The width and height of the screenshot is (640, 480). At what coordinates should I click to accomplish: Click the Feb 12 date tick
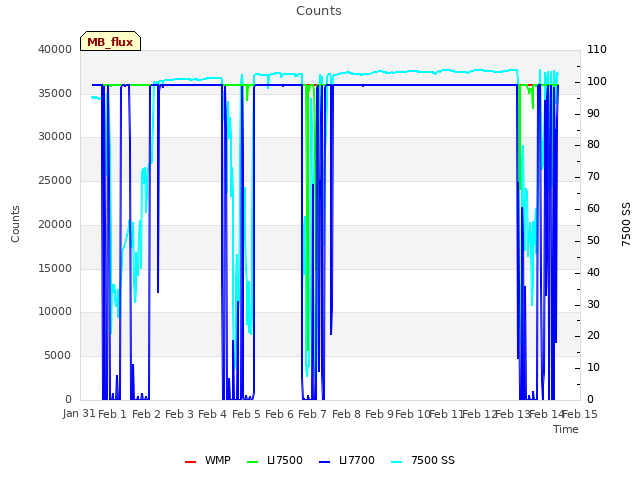pyautogui.click(x=479, y=414)
